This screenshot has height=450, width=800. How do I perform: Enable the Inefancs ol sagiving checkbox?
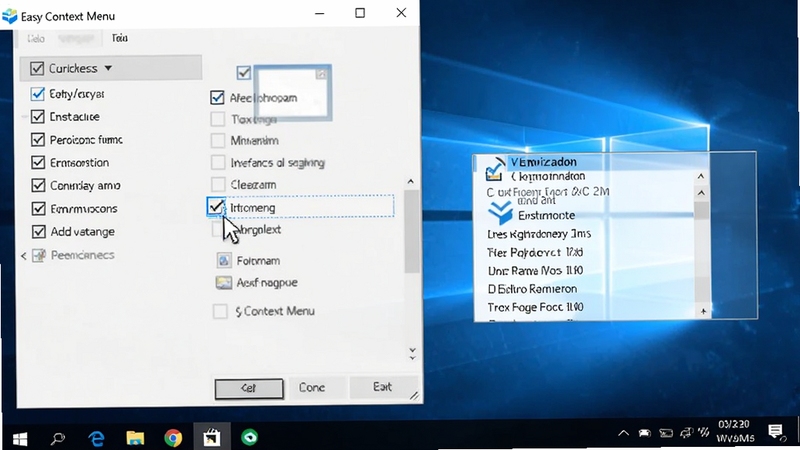(218, 162)
